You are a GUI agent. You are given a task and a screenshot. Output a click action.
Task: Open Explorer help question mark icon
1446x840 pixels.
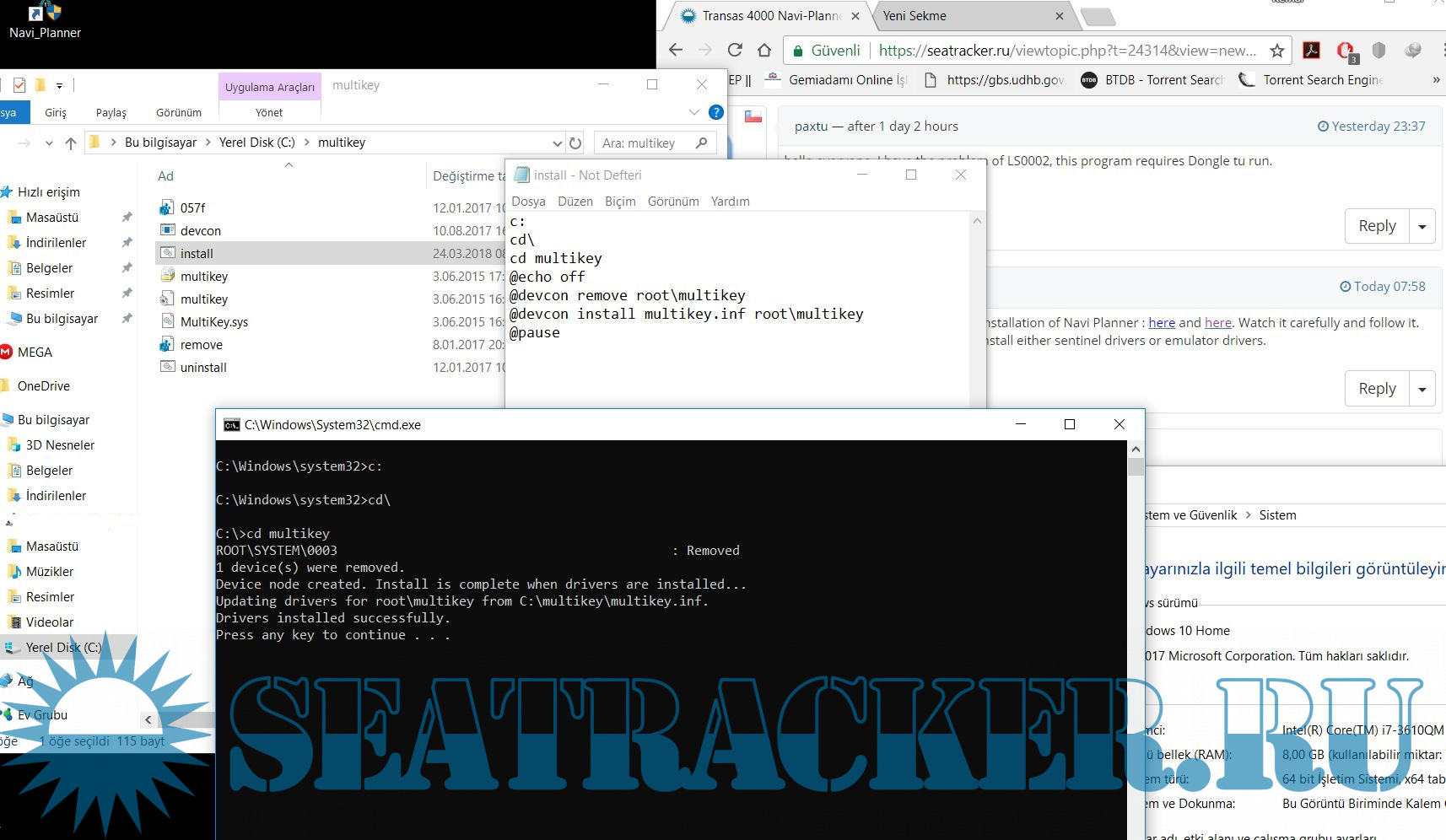coord(715,112)
